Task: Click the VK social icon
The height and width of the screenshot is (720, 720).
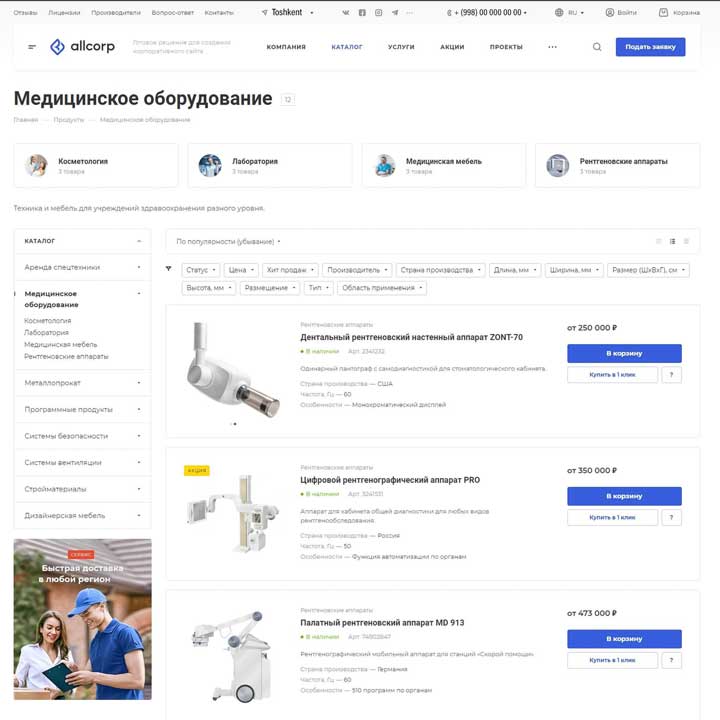Action: (346, 13)
